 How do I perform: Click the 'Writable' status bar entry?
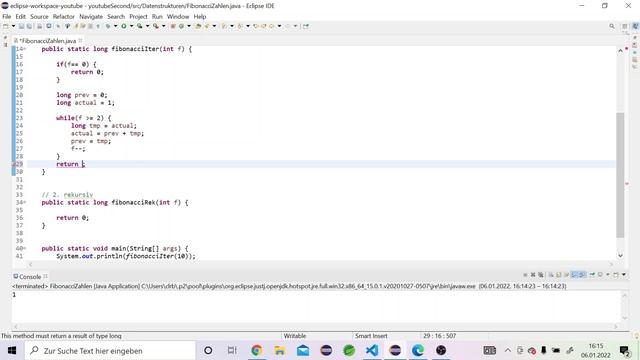[x=295, y=336]
